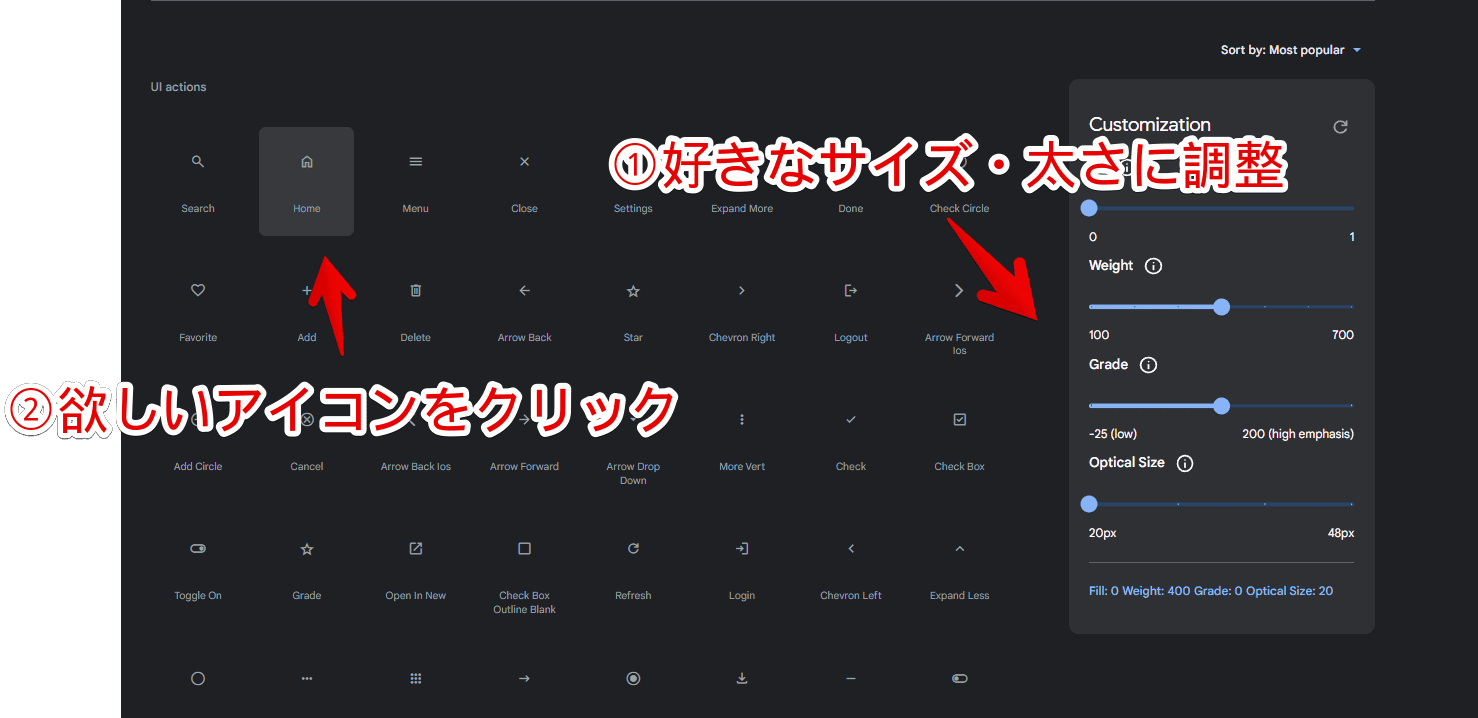Screen dimensions: 1478x718
Task: Click the Expand More icon label
Action: coord(742,209)
